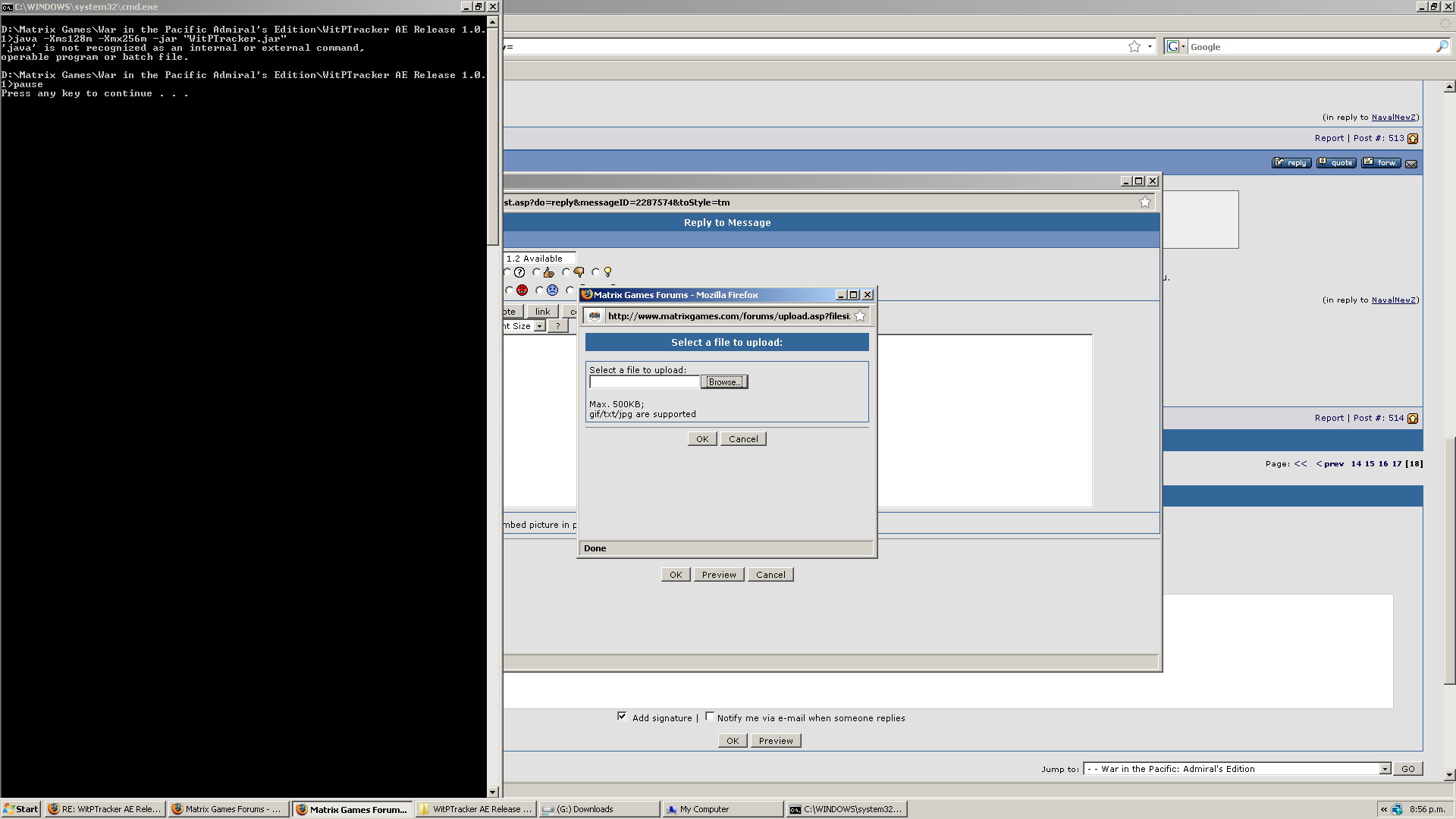Select the light bulb message icon radio
Image resolution: width=1456 pixels, height=819 pixels.
click(x=596, y=272)
